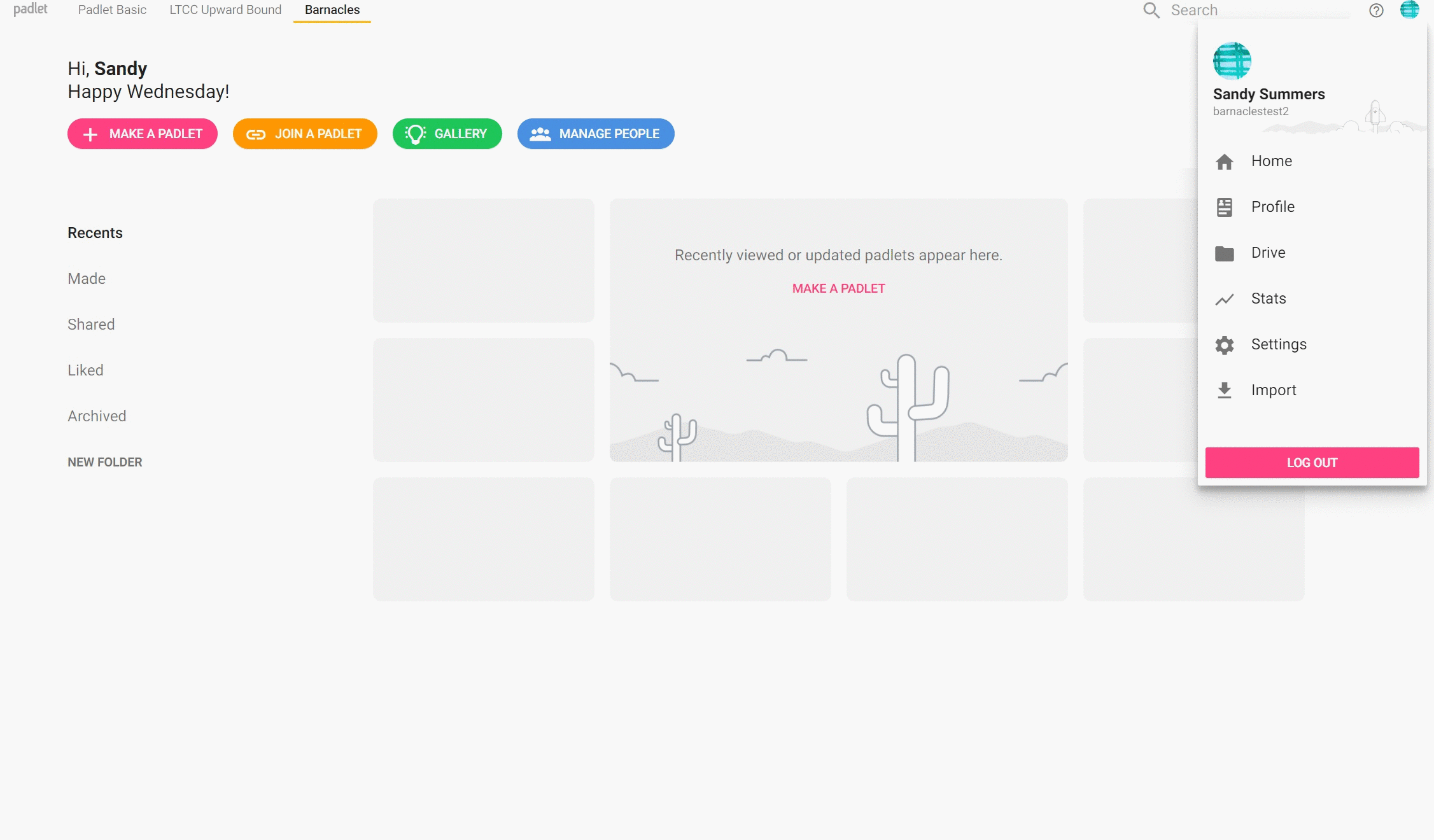Image resolution: width=1434 pixels, height=840 pixels.
Task: Open Home from account menu
Action: tap(1312, 161)
